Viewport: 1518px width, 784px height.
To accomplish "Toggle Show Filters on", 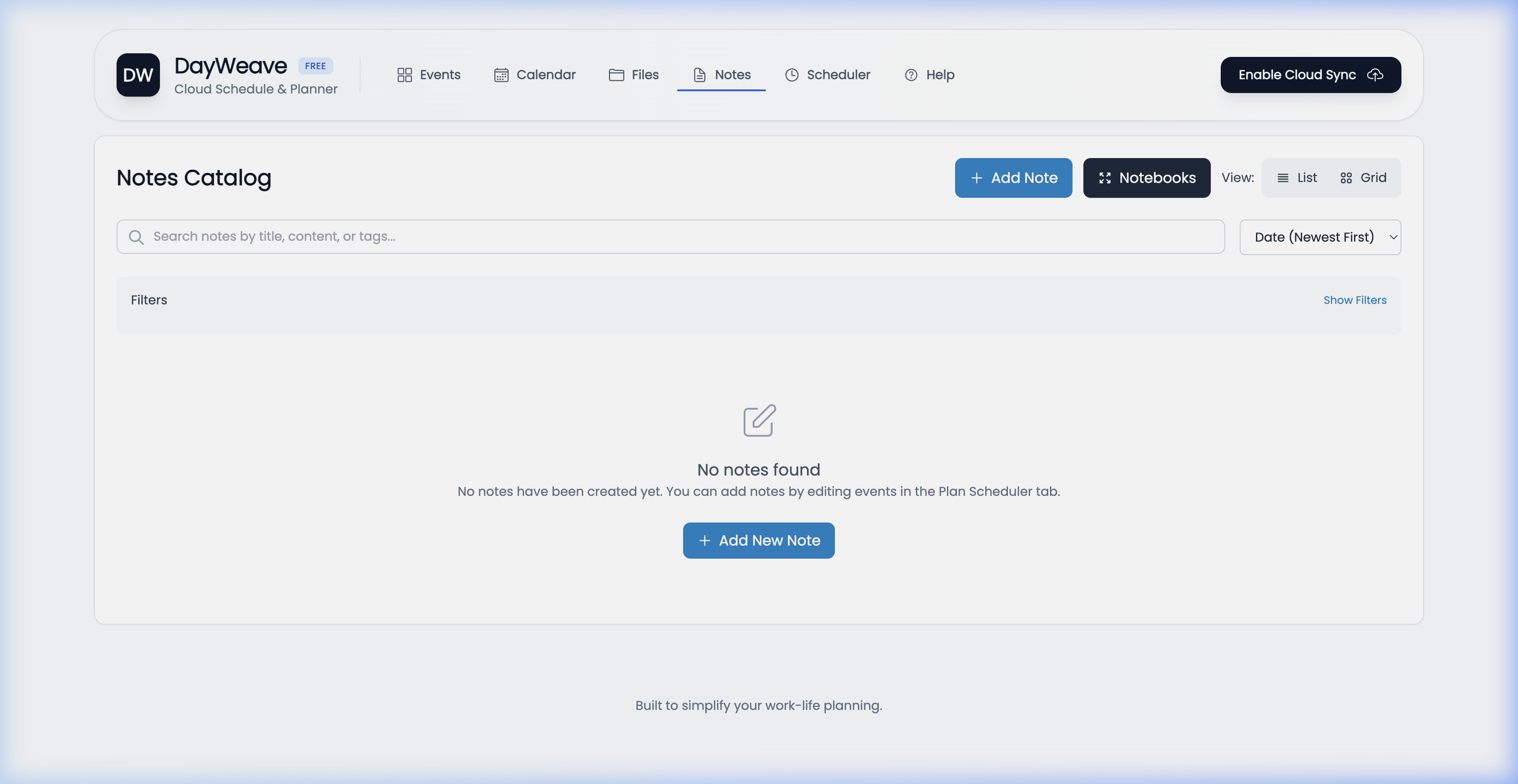I will pyautogui.click(x=1355, y=300).
